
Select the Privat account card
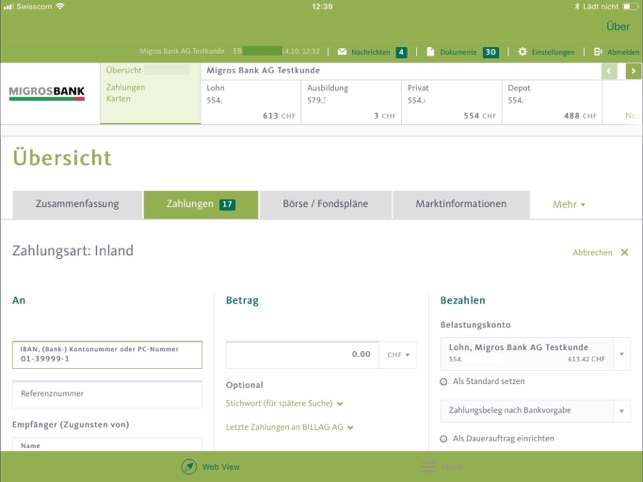451,102
